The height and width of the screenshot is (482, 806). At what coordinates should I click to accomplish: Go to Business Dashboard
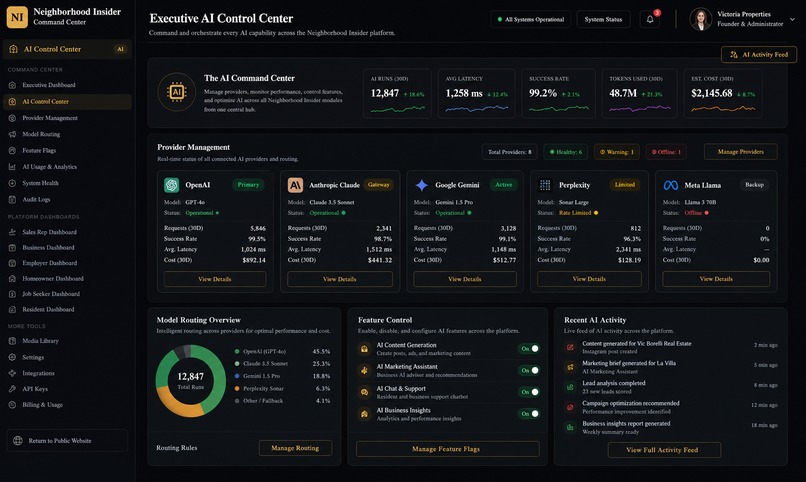point(48,247)
